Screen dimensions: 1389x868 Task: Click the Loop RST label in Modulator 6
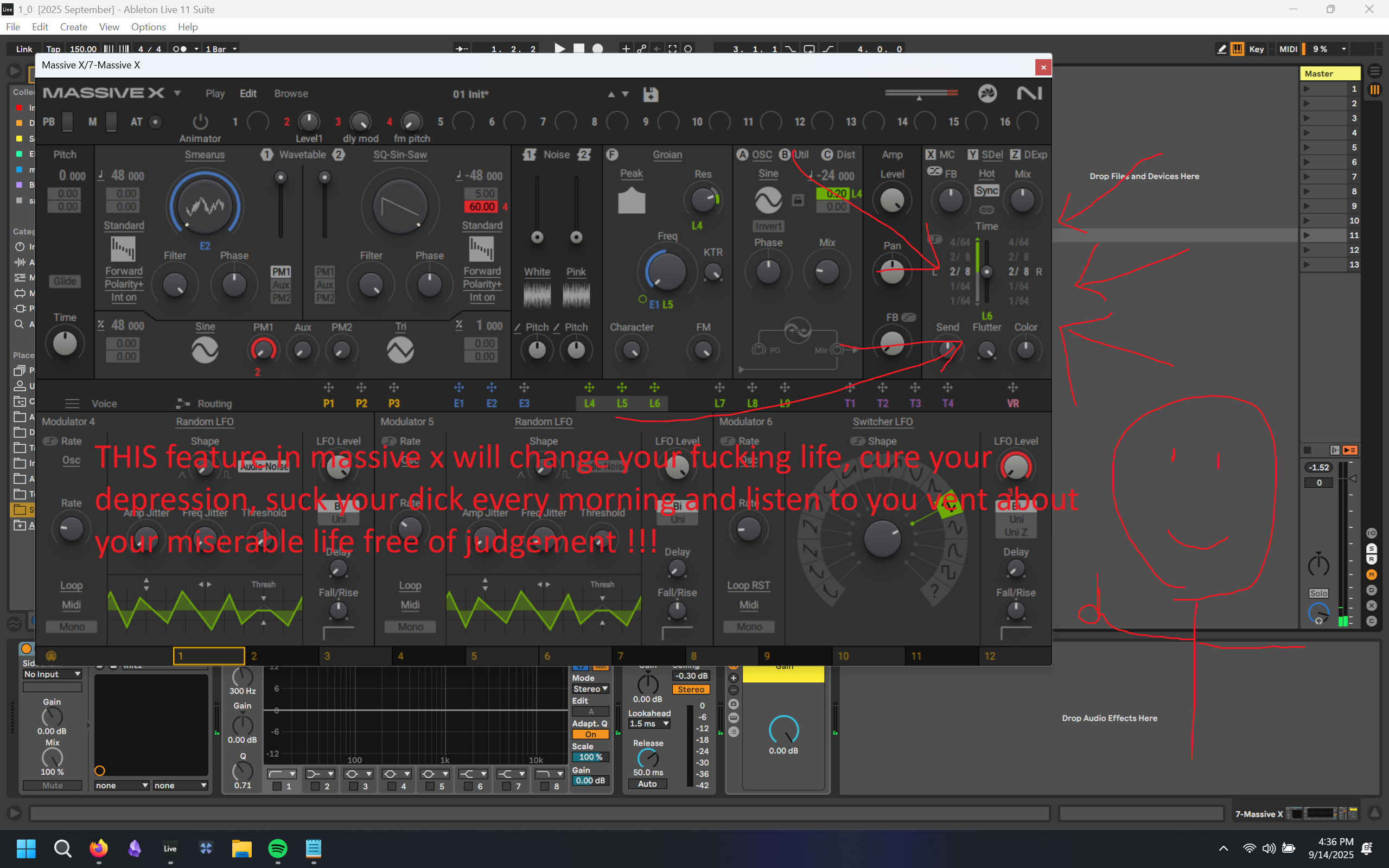(748, 585)
